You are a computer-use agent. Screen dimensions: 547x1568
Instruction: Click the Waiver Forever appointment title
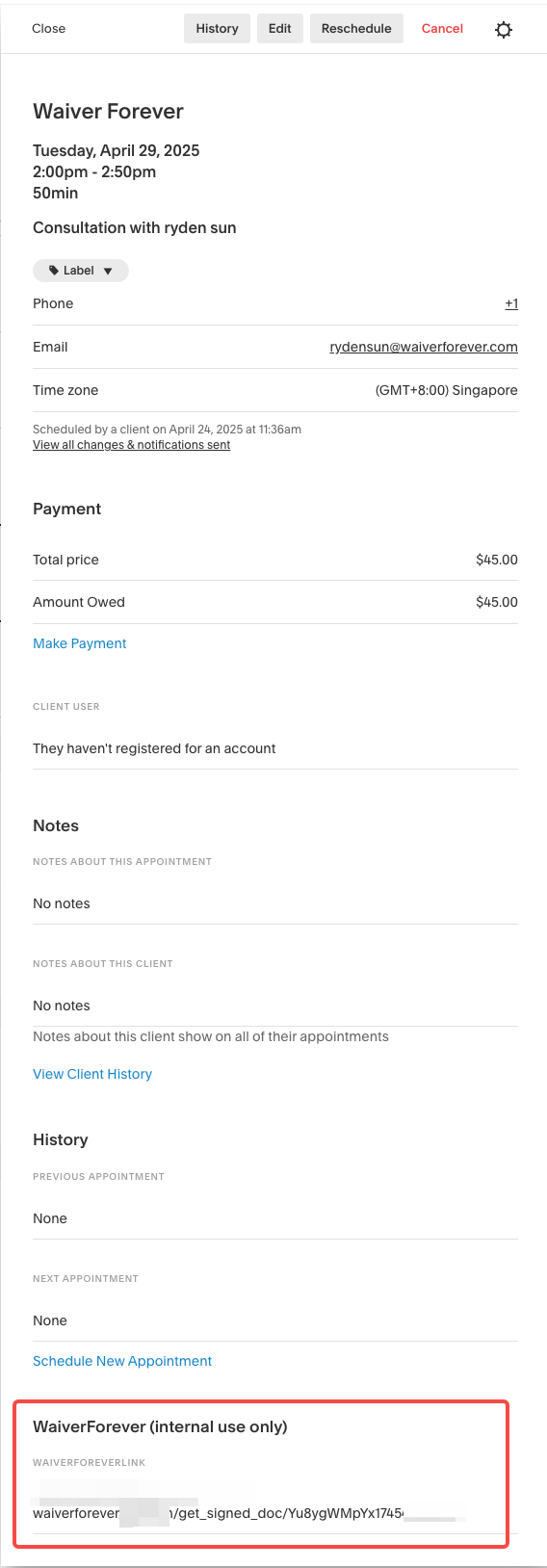pyautogui.click(x=108, y=112)
